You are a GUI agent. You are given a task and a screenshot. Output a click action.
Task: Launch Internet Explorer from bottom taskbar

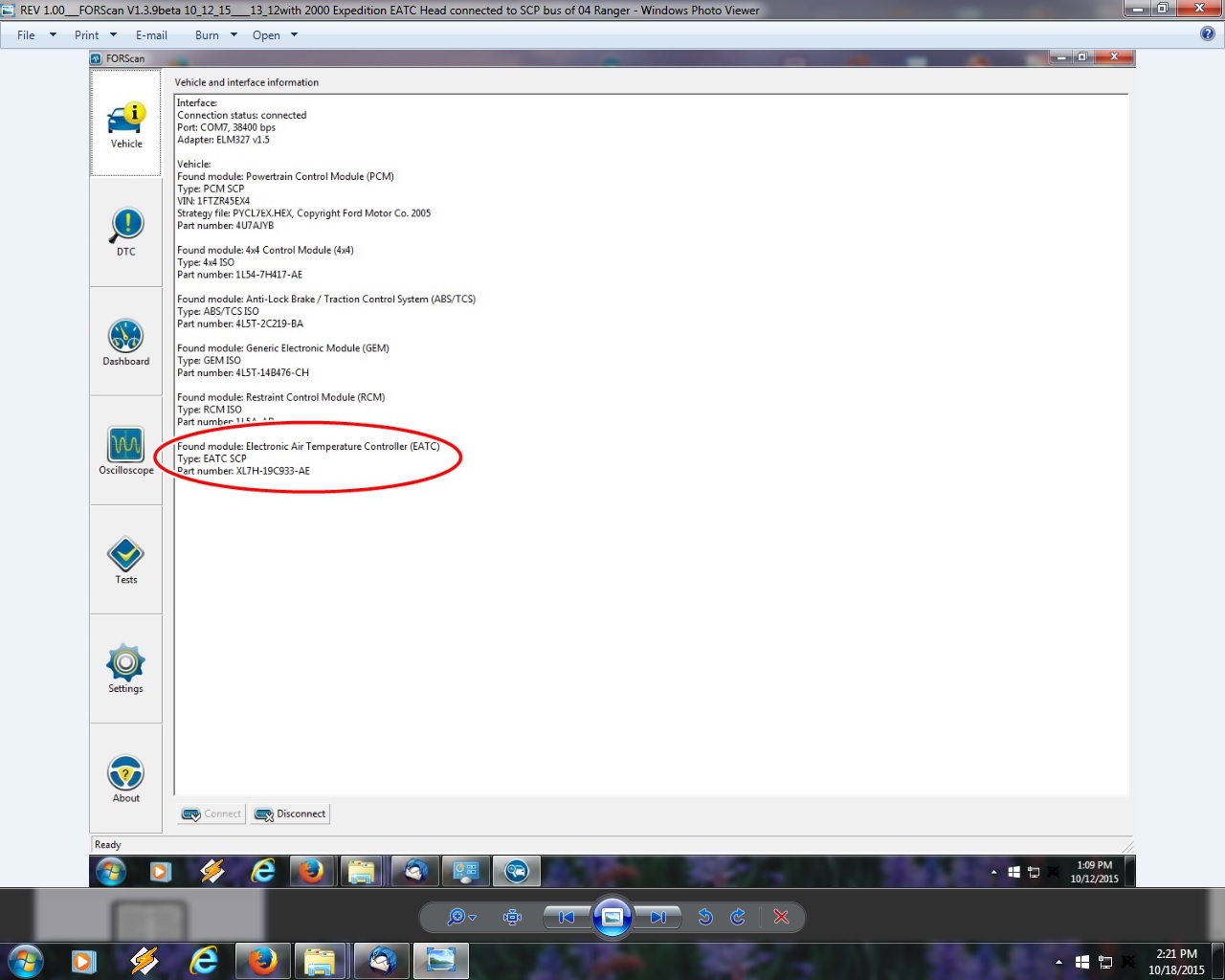tap(204, 961)
